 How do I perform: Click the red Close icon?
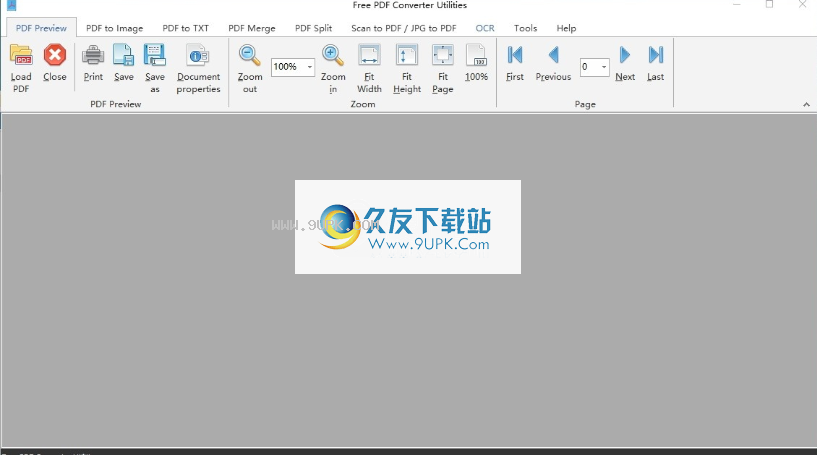[55, 55]
